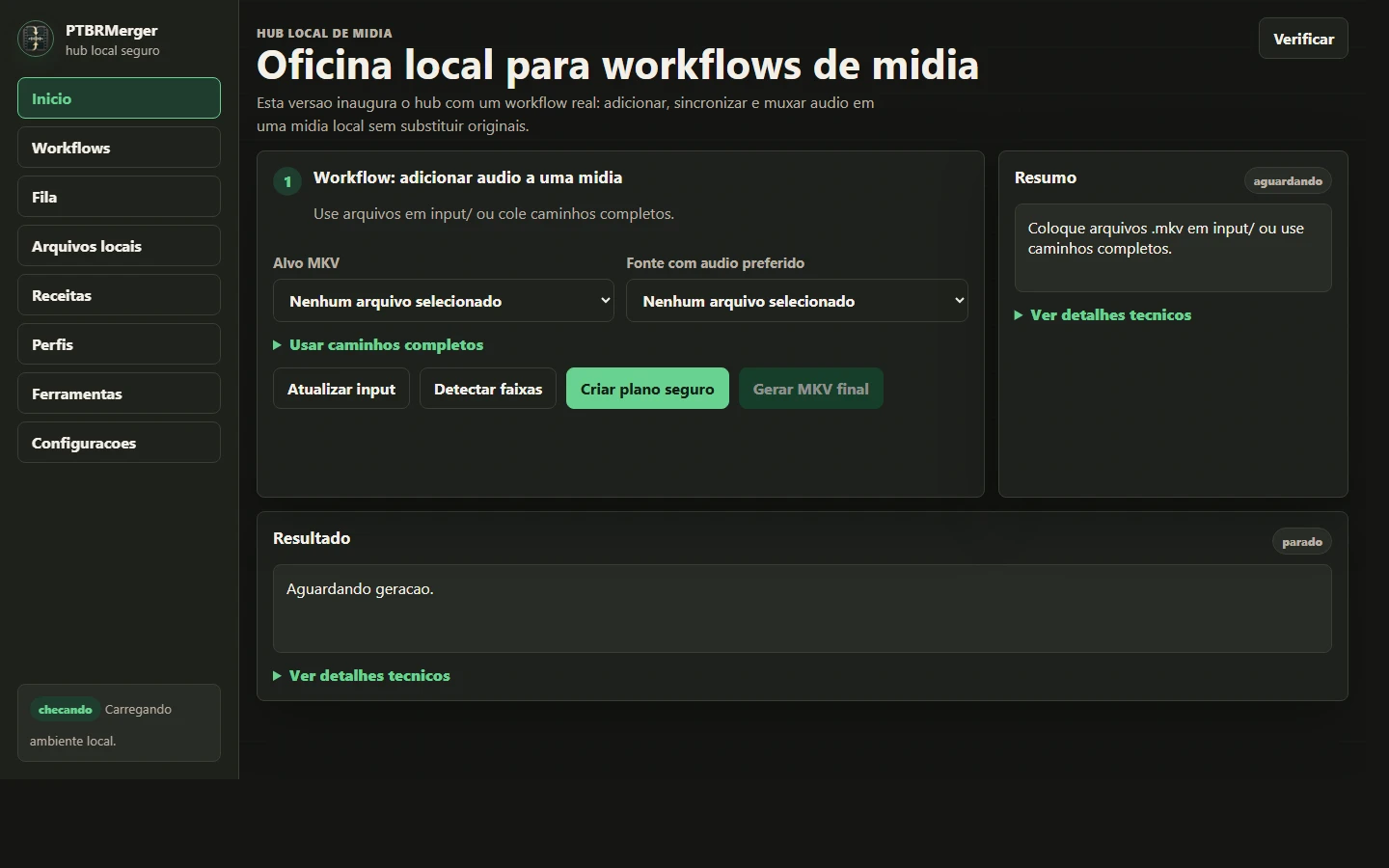Viewport: 1389px width, 868px height.
Task: Open the Fonte com audio preferido dropdown
Action: click(x=797, y=301)
